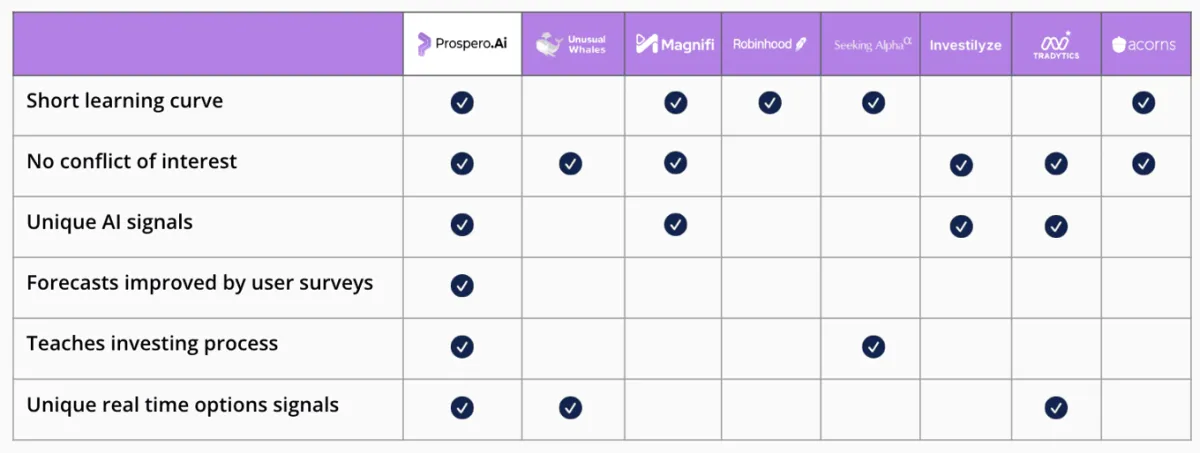Select Forecasts improved by user surveys label
The width and height of the screenshot is (1200, 453).
point(200,283)
